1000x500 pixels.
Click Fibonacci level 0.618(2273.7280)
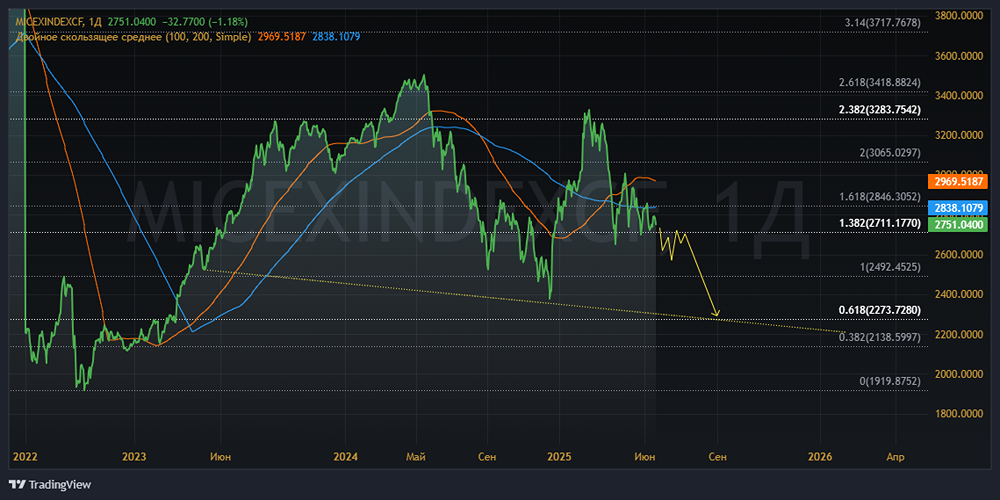click(x=878, y=310)
